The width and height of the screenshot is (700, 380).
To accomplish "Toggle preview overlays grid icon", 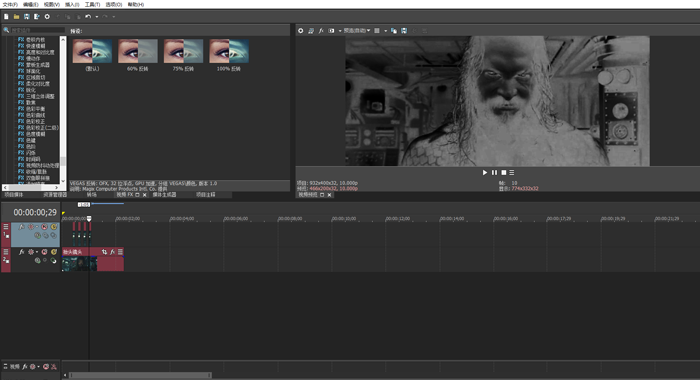I will click(x=377, y=31).
